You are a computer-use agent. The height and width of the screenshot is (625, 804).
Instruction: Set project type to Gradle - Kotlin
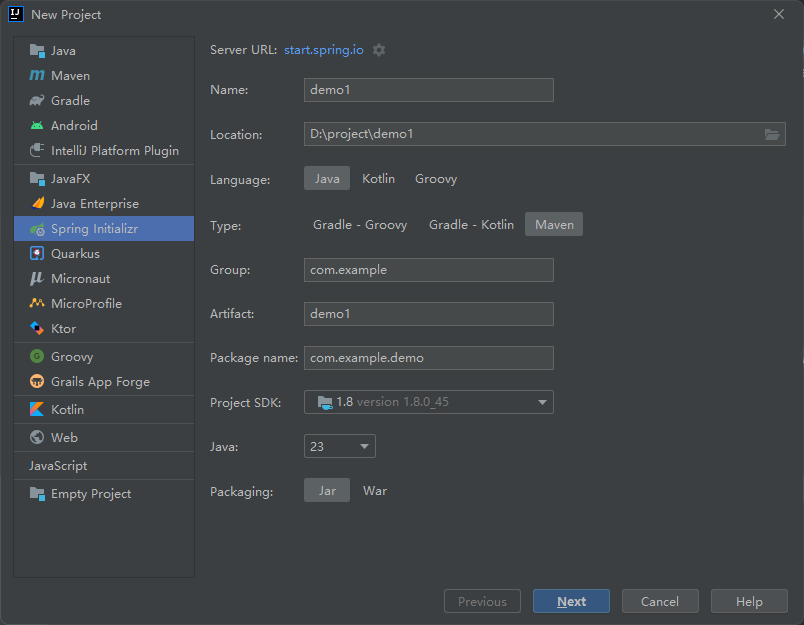471,225
